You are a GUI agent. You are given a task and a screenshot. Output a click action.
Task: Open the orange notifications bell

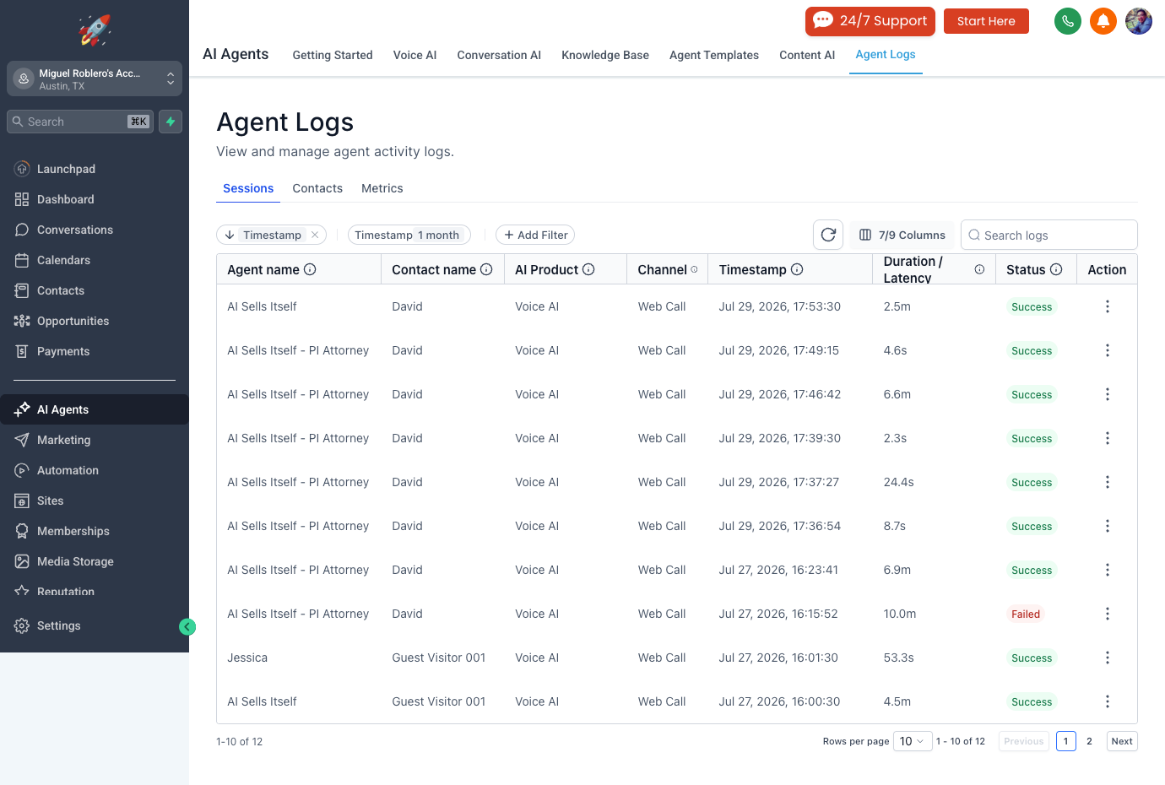[x=1103, y=21]
